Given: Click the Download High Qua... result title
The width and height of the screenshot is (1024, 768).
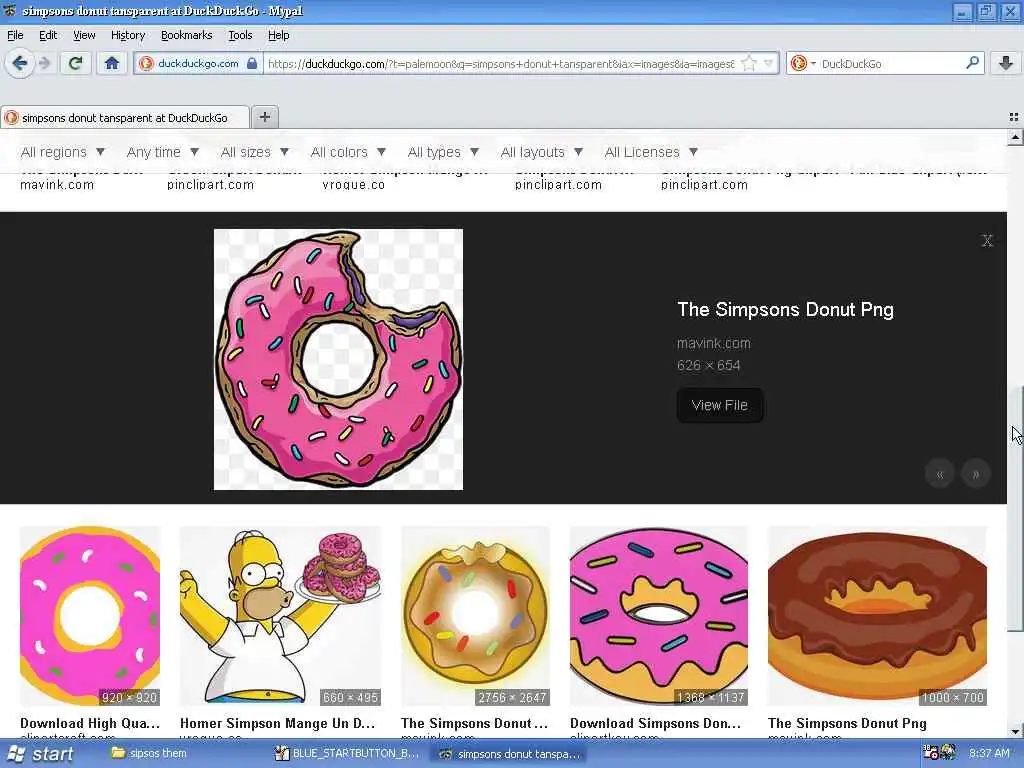Looking at the screenshot, I should pyautogui.click(x=90, y=724).
